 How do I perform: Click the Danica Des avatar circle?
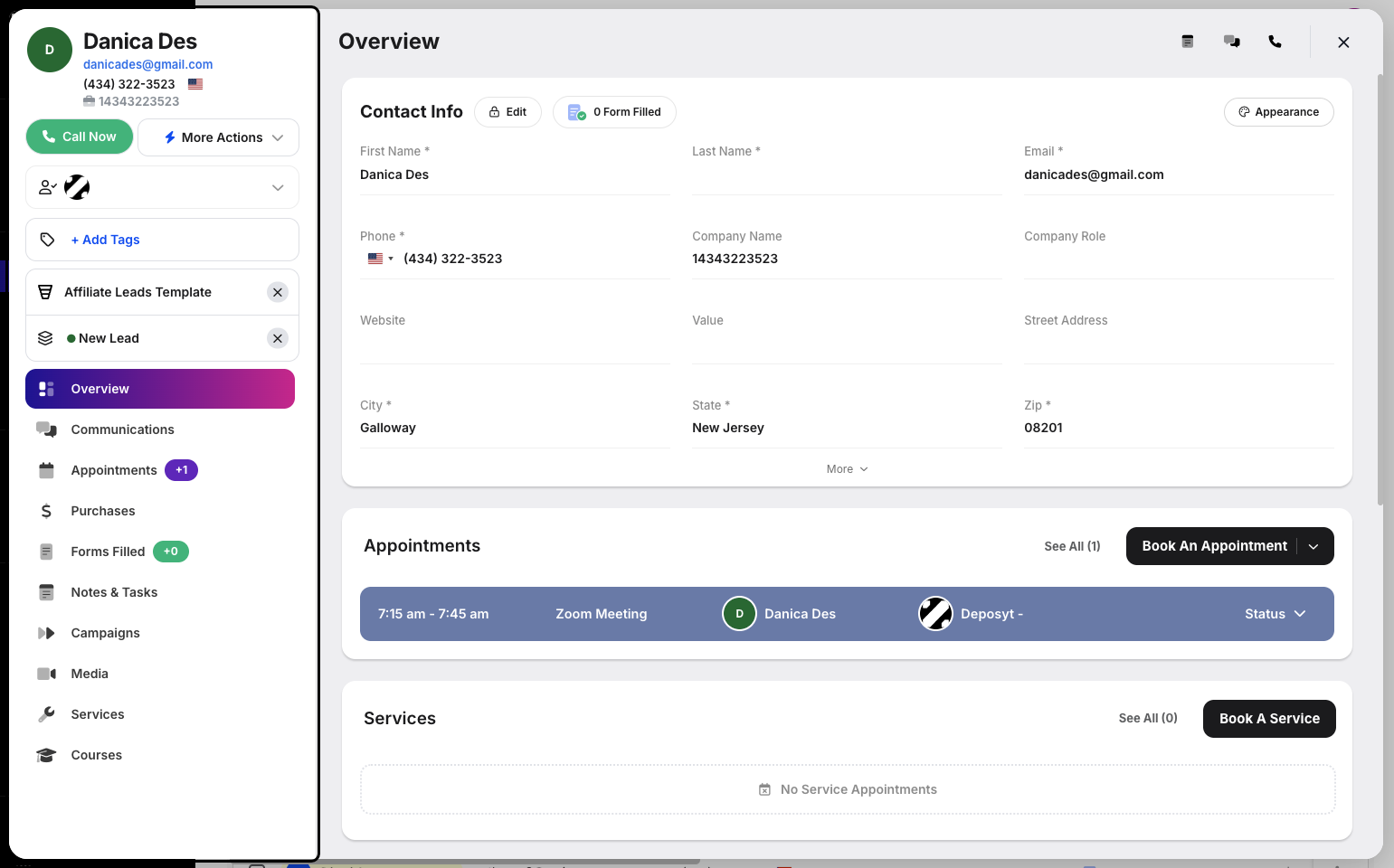50,50
